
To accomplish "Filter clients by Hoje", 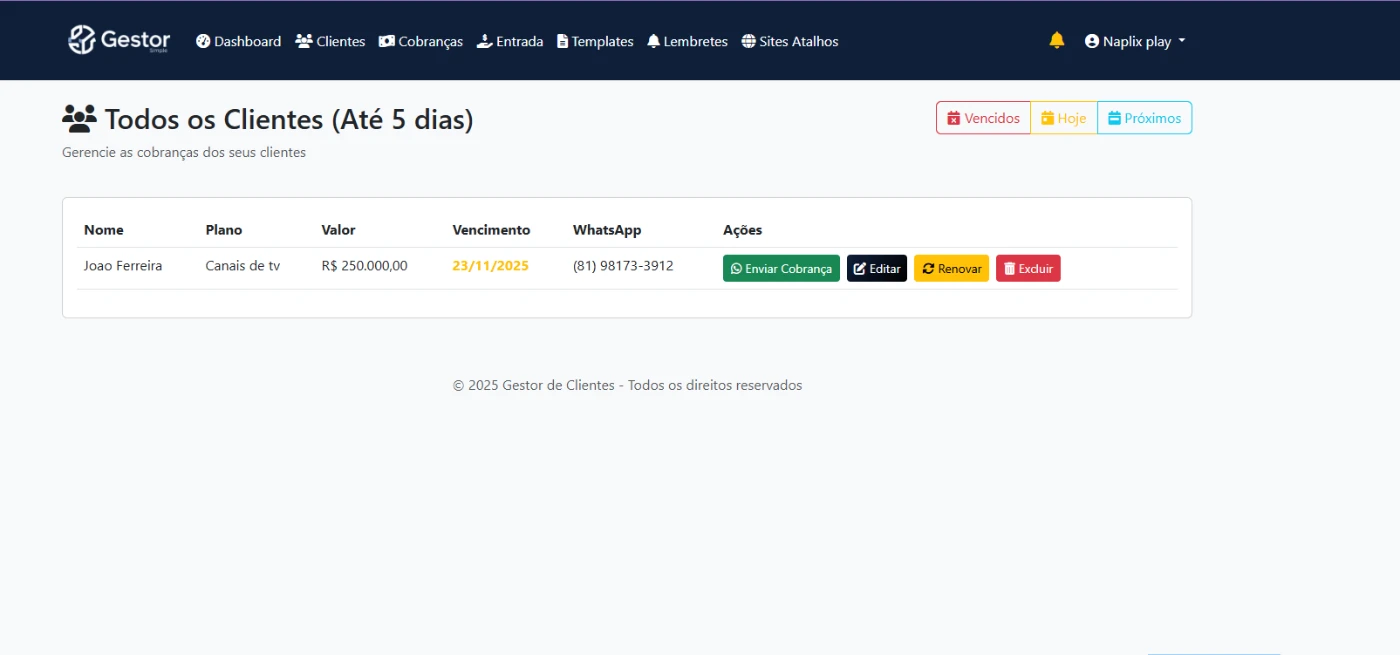I will (x=1064, y=118).
